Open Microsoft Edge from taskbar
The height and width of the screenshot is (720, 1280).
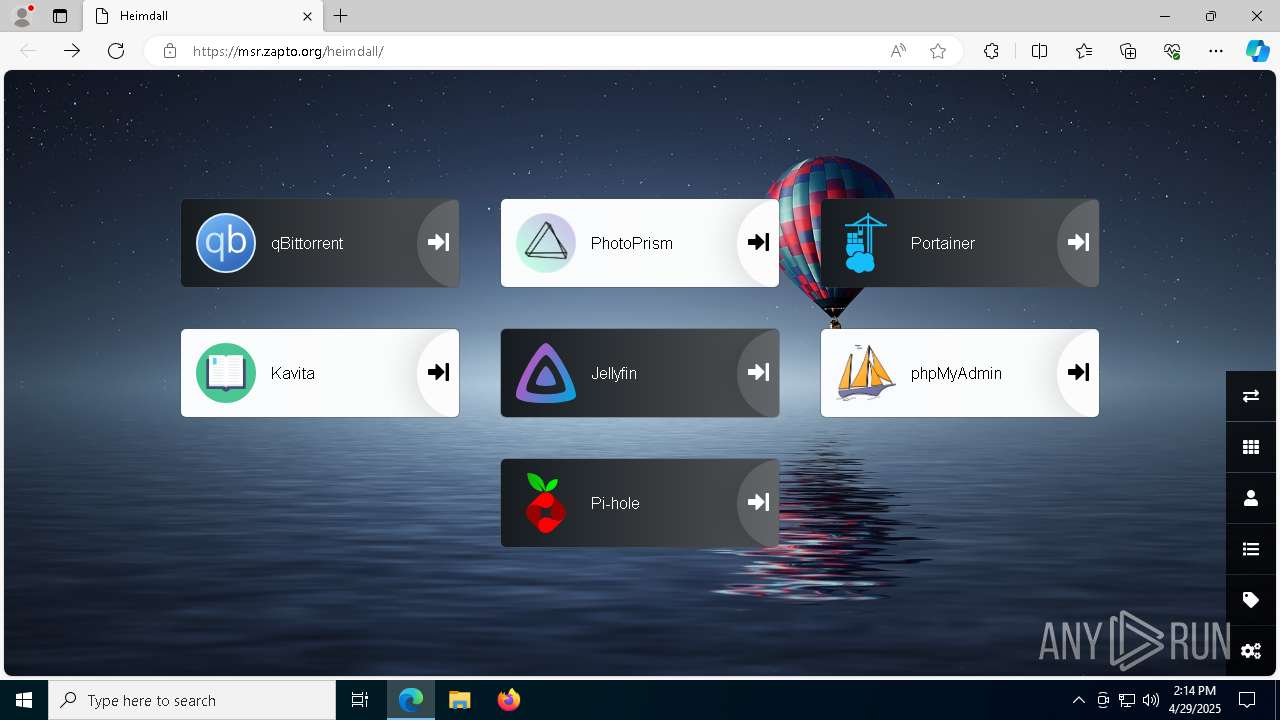pos(411,700)
